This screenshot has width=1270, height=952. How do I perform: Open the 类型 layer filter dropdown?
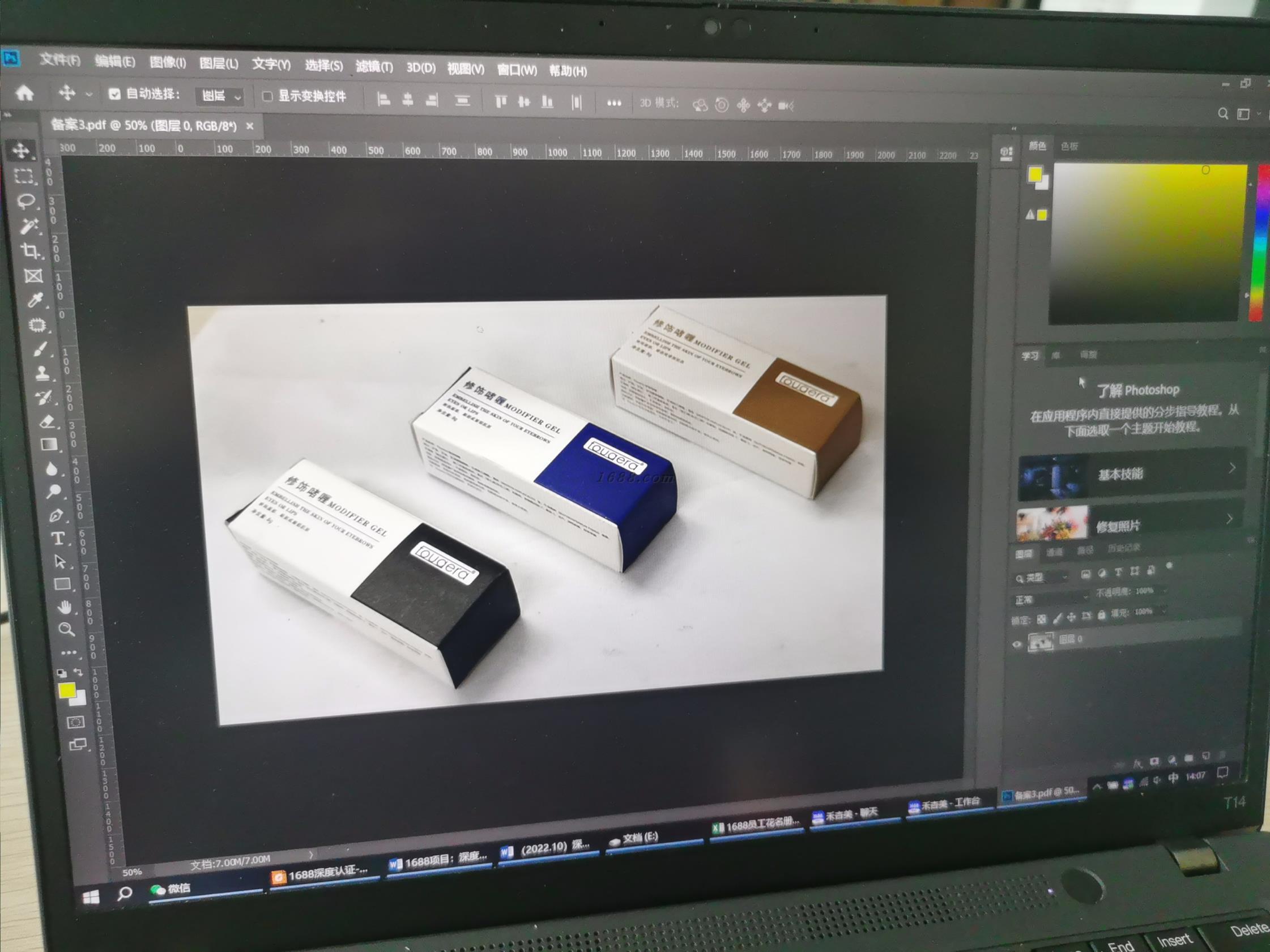(x=1041, y=577)
